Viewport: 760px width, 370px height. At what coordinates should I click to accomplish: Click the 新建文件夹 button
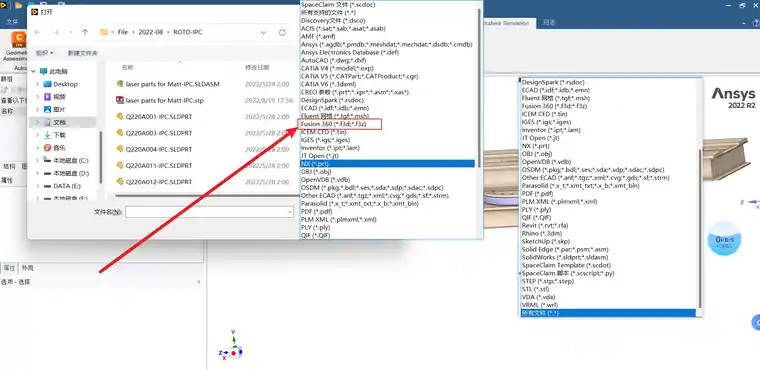click(83, 53)
